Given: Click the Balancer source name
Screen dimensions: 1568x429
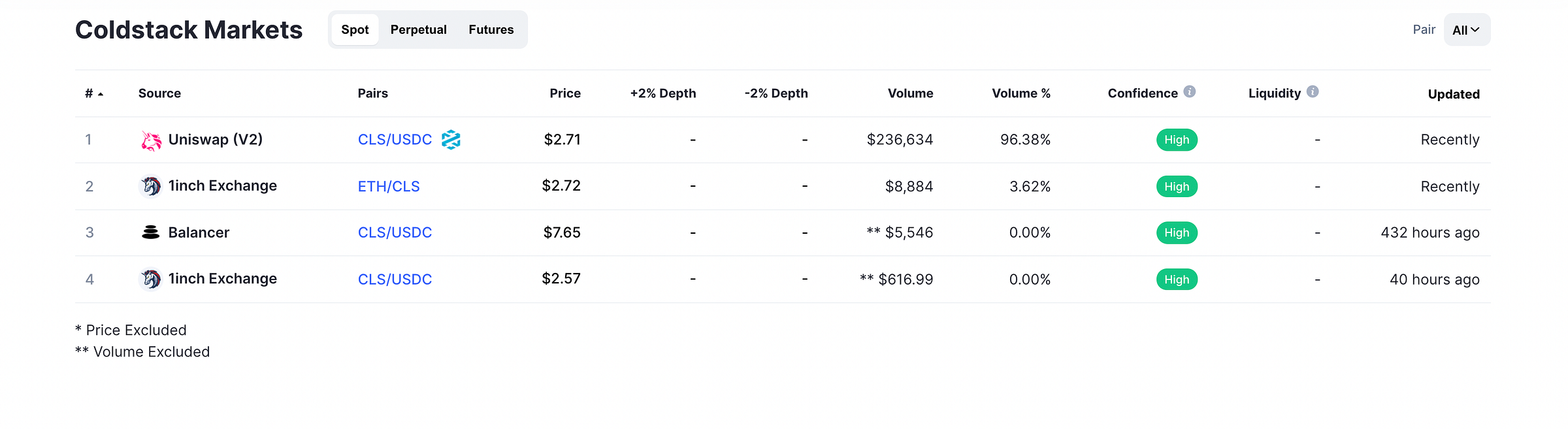Looking at the screenshot, I should pyautogui.click(x=199, y=232).
